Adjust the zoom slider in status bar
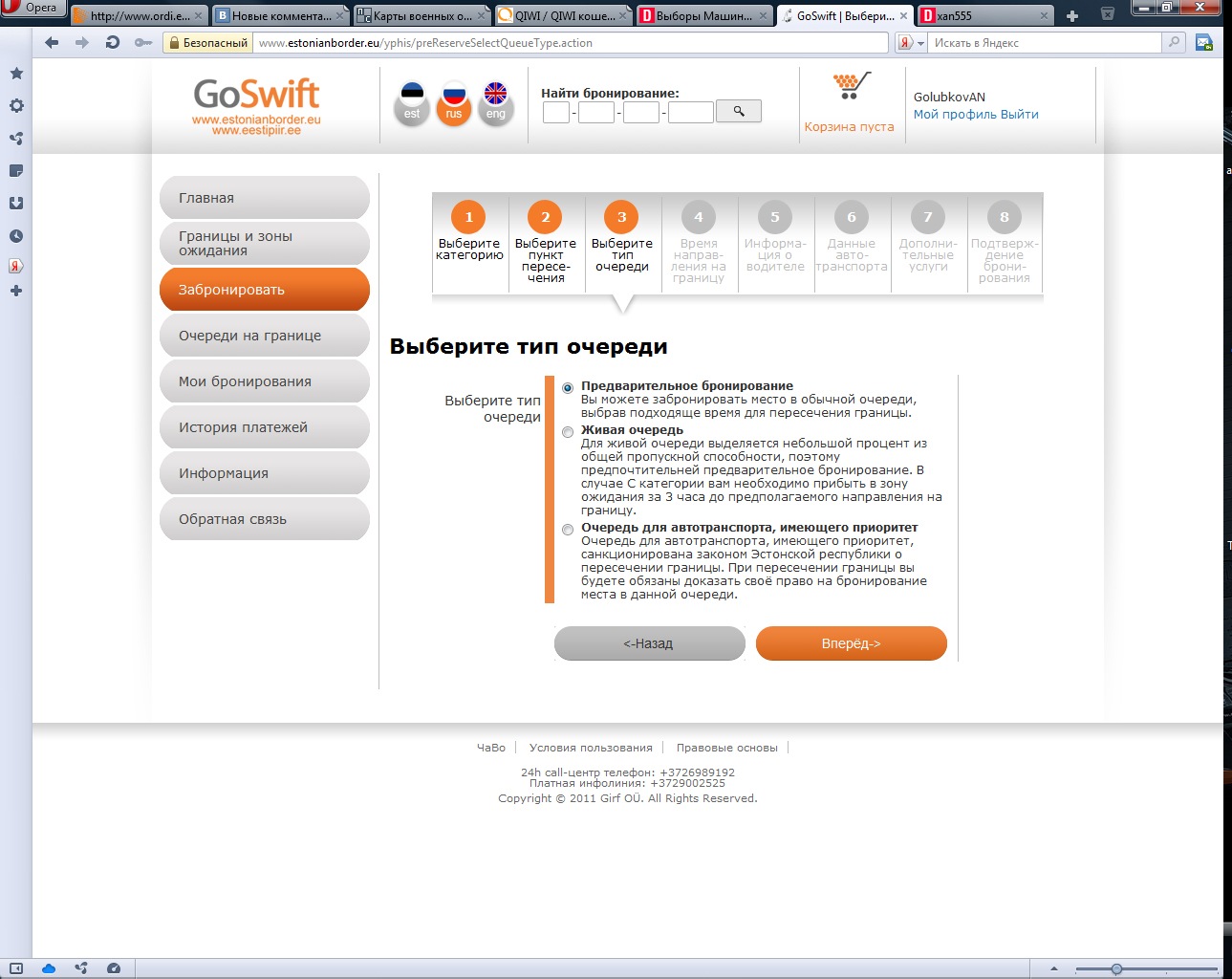This screenshot has width=1232, height=979. 1116,968
